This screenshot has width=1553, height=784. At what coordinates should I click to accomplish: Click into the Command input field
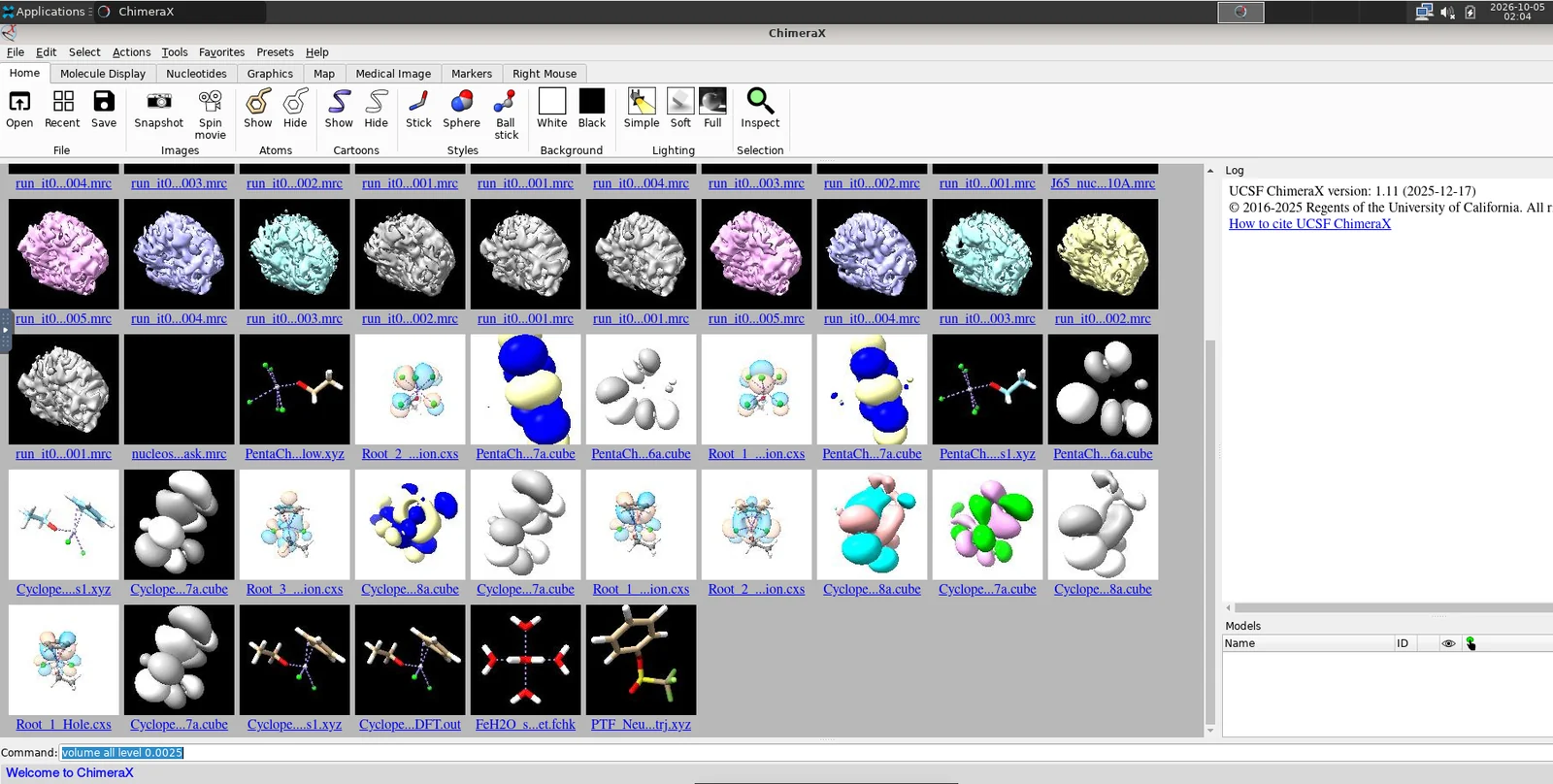pyautogui.click(x=806, y=752)
